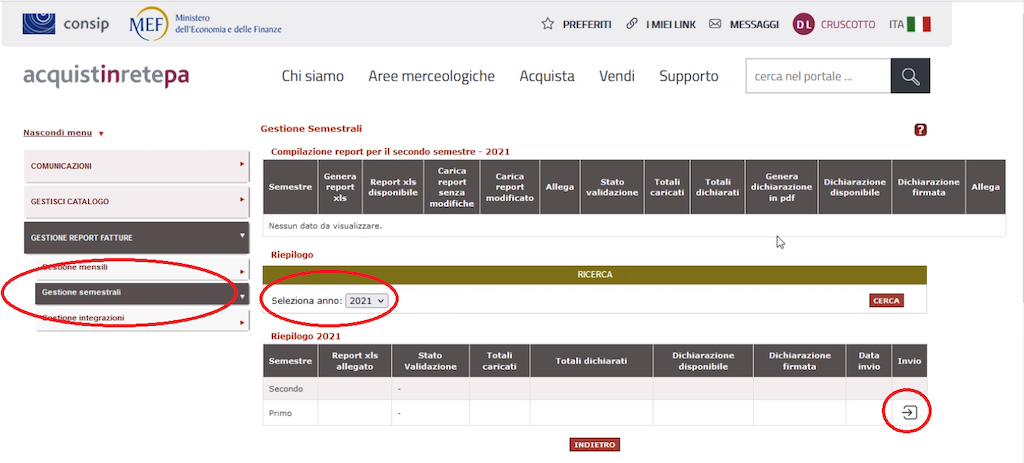Viewport: 1024px width, 463px height.
Task: Click the acquistinretepa logo
Action: [x=105, y=76]
